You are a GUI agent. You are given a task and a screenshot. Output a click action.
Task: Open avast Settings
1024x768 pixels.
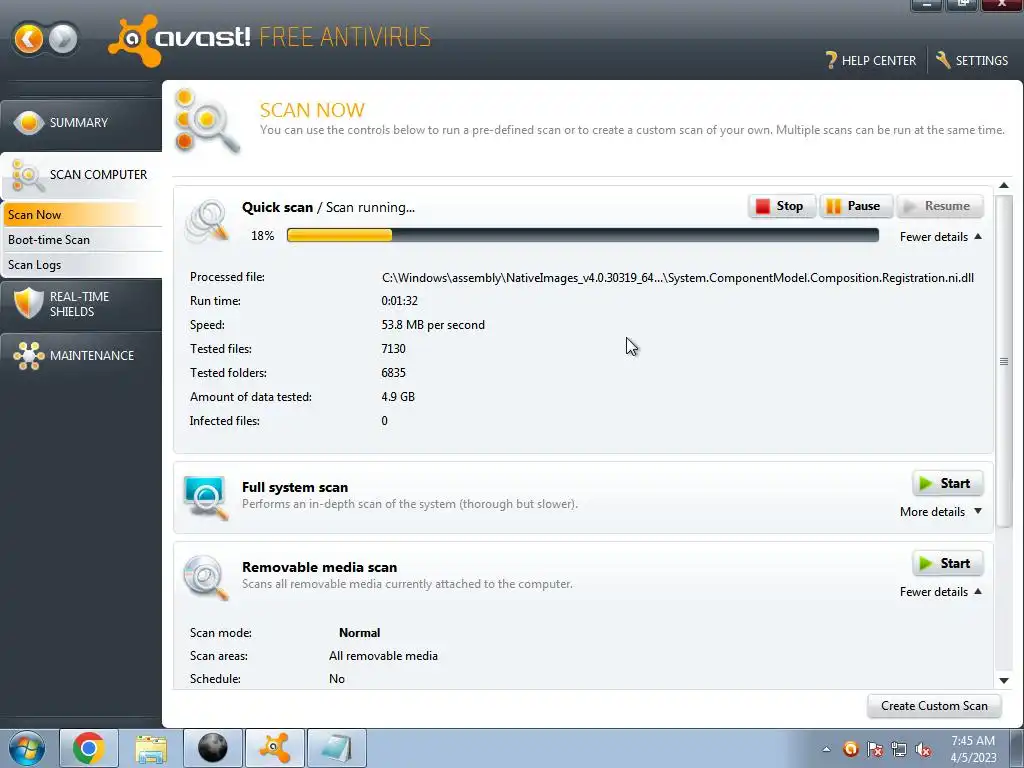pos(972,61)
